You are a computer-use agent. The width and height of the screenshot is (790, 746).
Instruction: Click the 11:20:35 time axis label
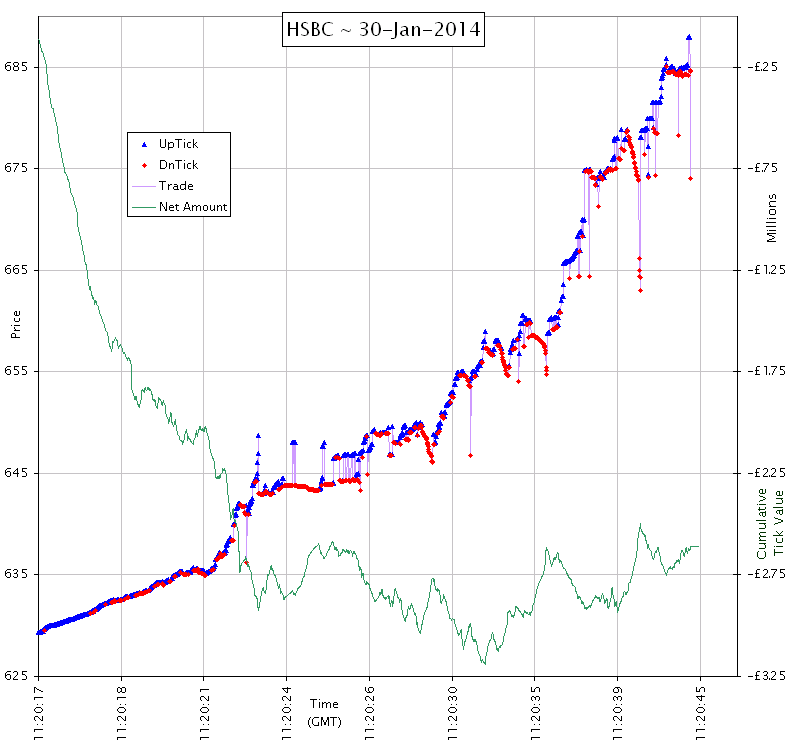pyautogui.click(x=535, y=713)
